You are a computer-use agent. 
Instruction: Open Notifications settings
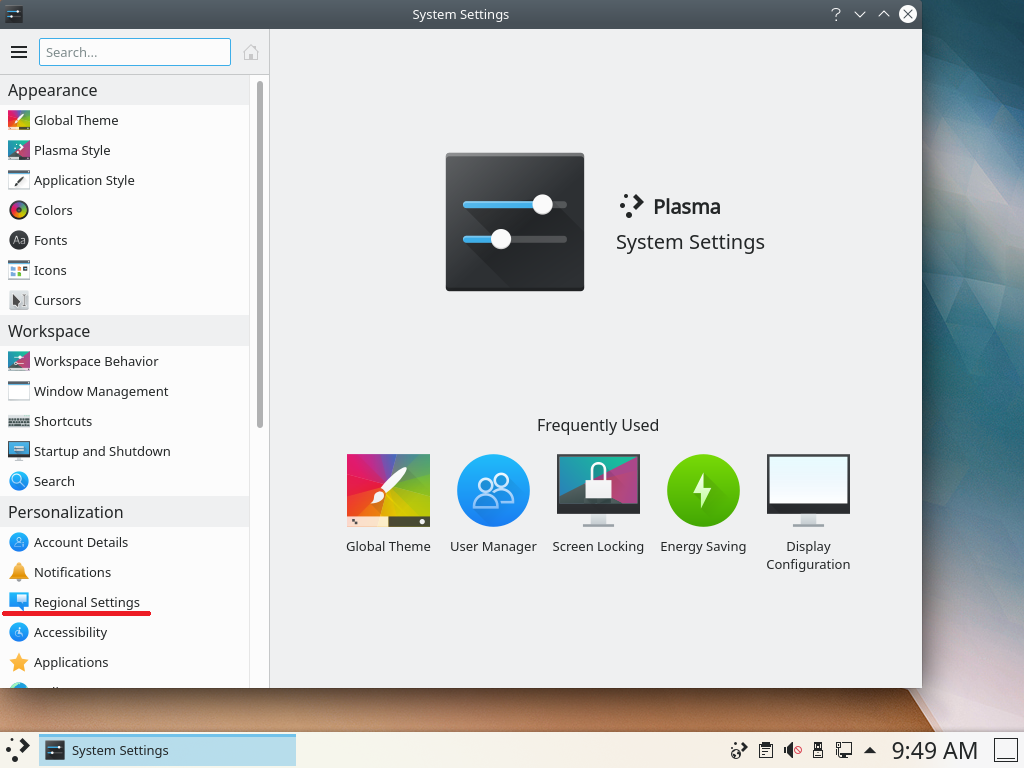pyautogui.click(x=124, y=572)
